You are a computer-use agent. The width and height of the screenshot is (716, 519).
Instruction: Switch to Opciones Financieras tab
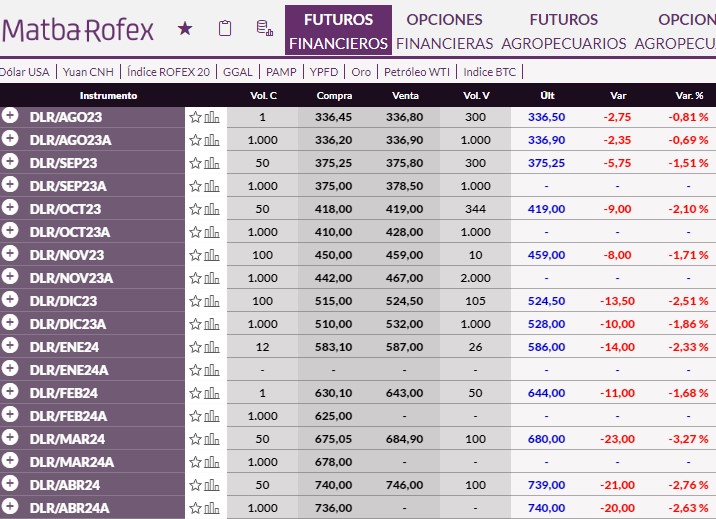click(x=444, y=31)
